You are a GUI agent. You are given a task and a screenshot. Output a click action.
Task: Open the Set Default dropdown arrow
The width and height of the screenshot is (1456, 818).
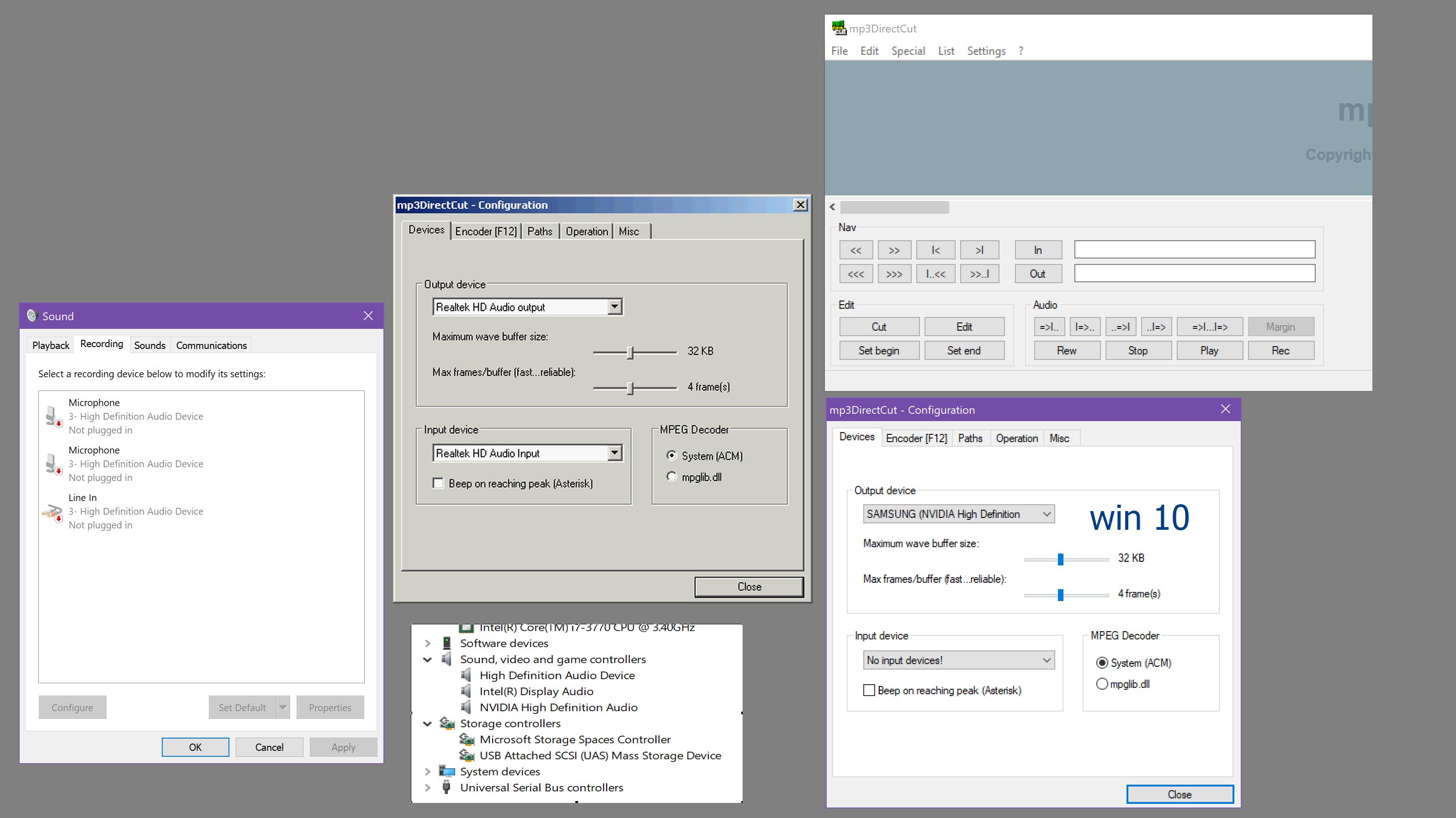pos(283,707)
